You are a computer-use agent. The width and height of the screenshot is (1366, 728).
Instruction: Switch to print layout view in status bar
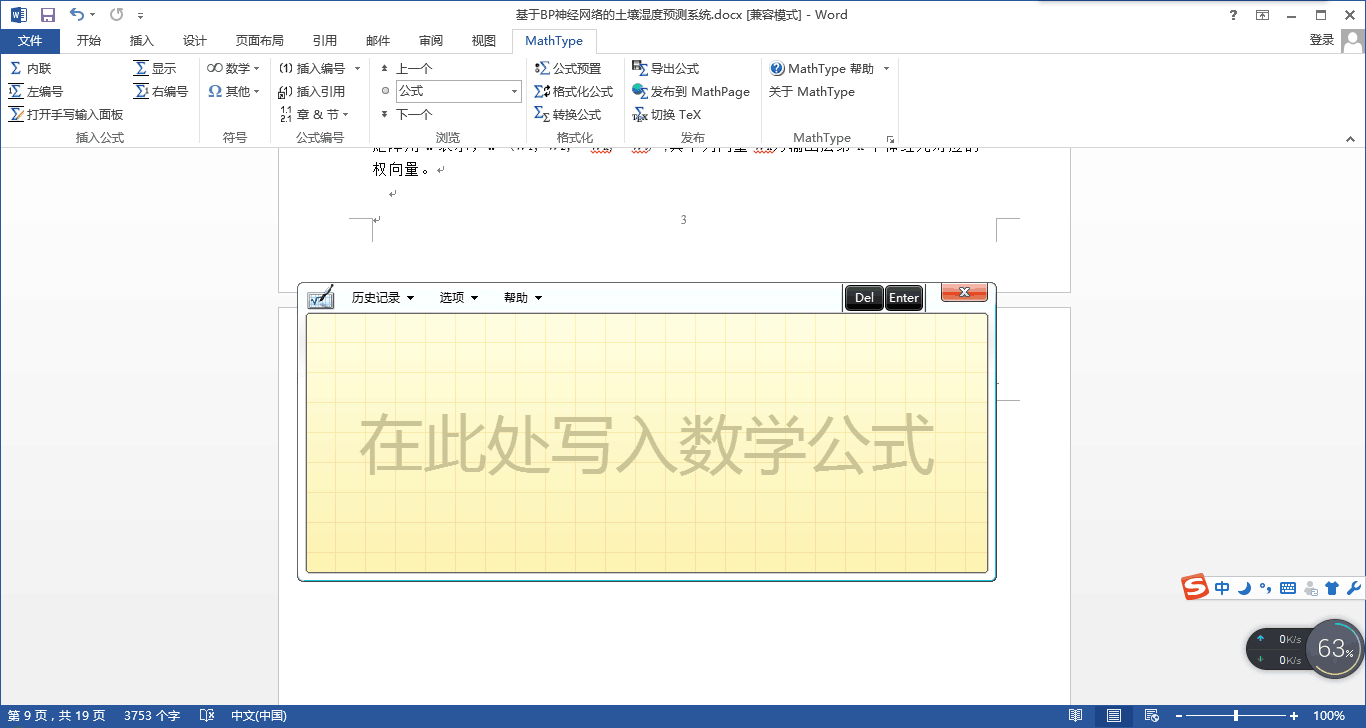pyautogui.click(x=1113, y=716)
